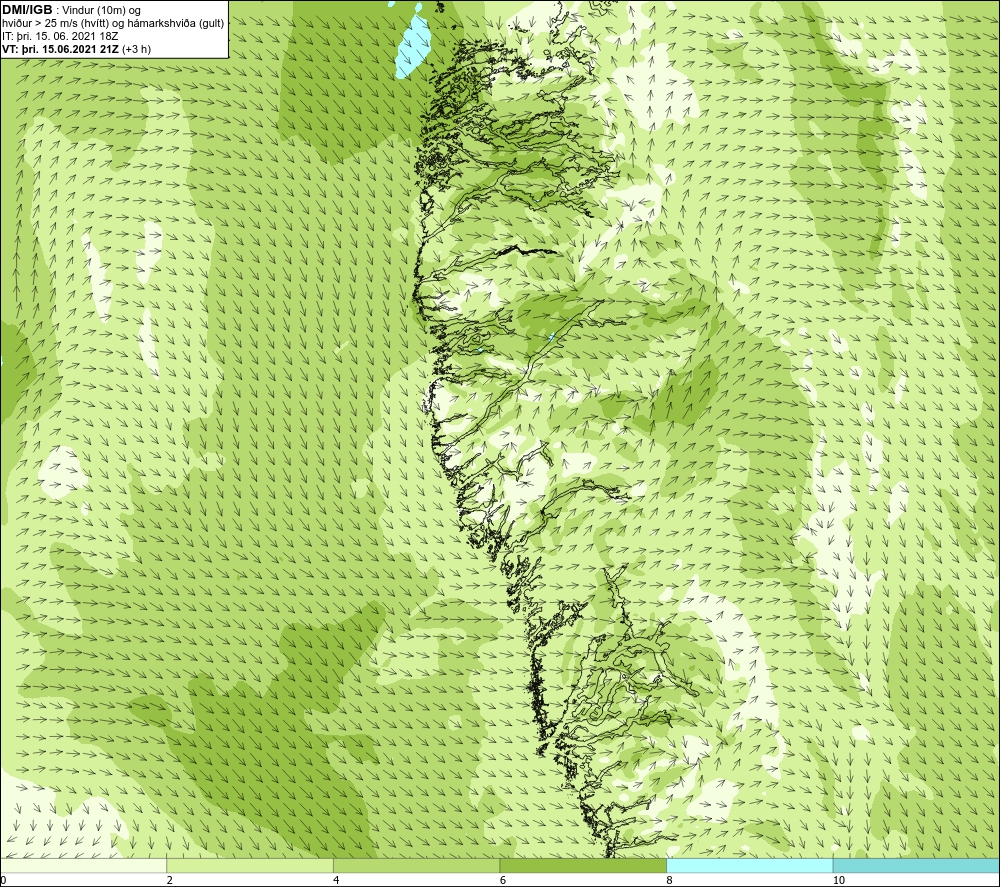The height and width of the screenshot is (887, 1000).
Task: Click the teal legend swatch above 10 m/s
Action: point(916,865)
